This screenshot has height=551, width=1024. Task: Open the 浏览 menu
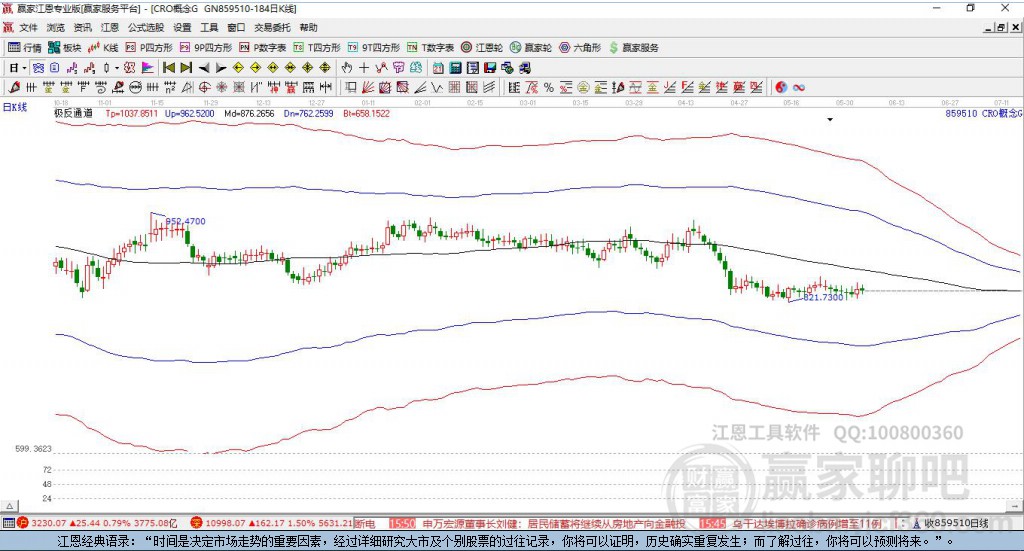[56, 27]
